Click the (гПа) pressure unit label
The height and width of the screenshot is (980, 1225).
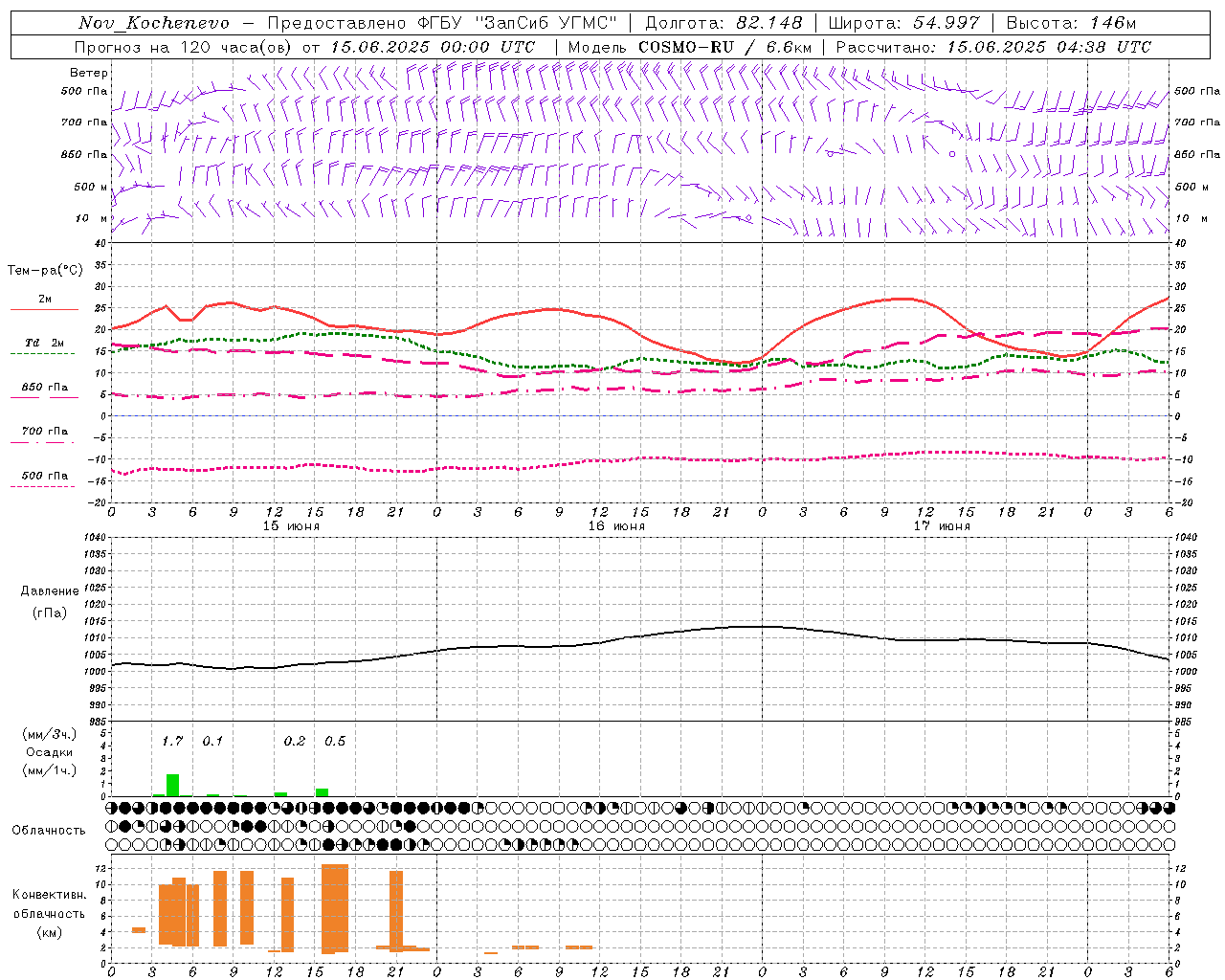[x=50, y=613]
